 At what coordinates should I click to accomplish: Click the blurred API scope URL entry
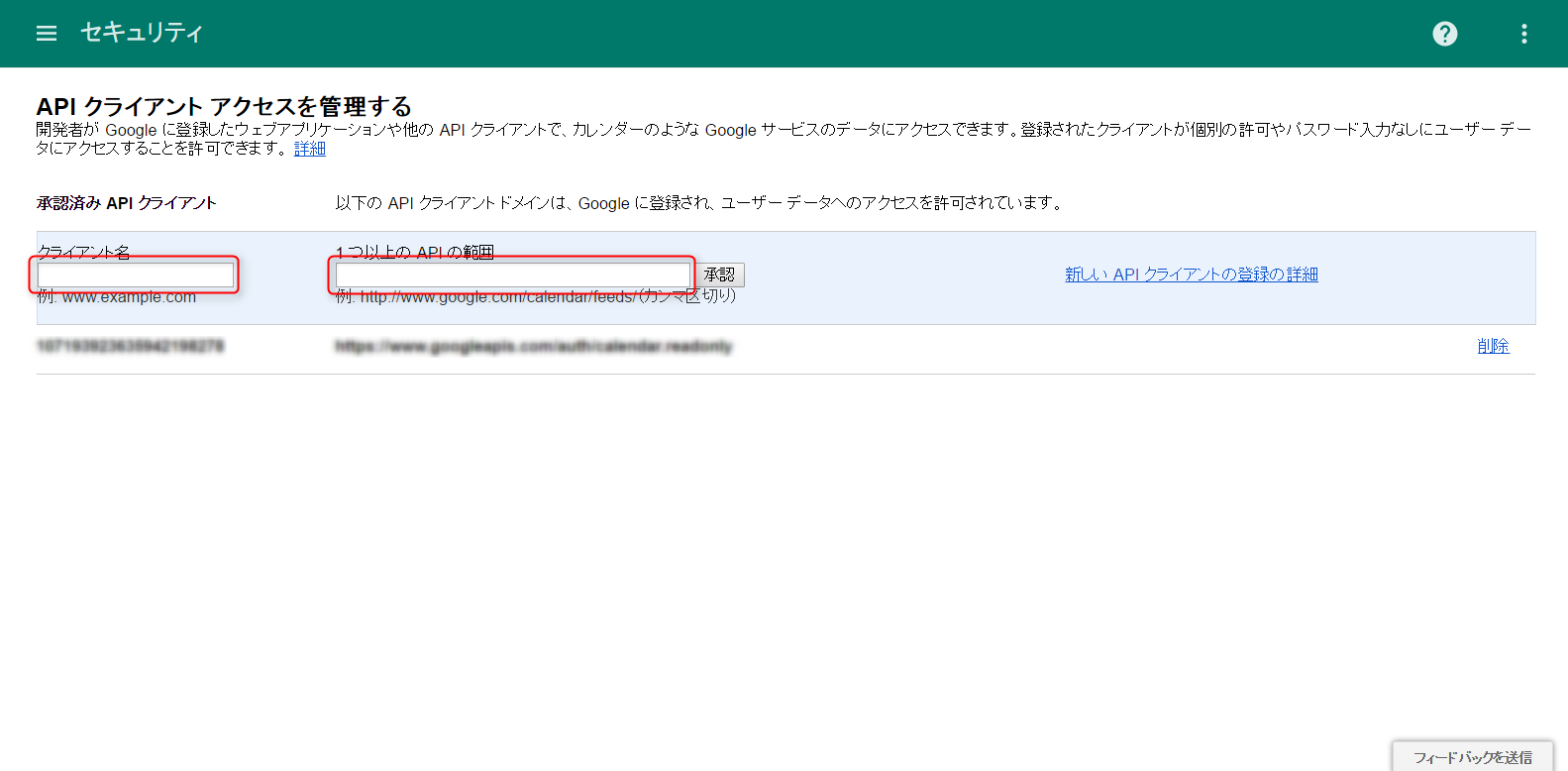[x=534, y=346]
